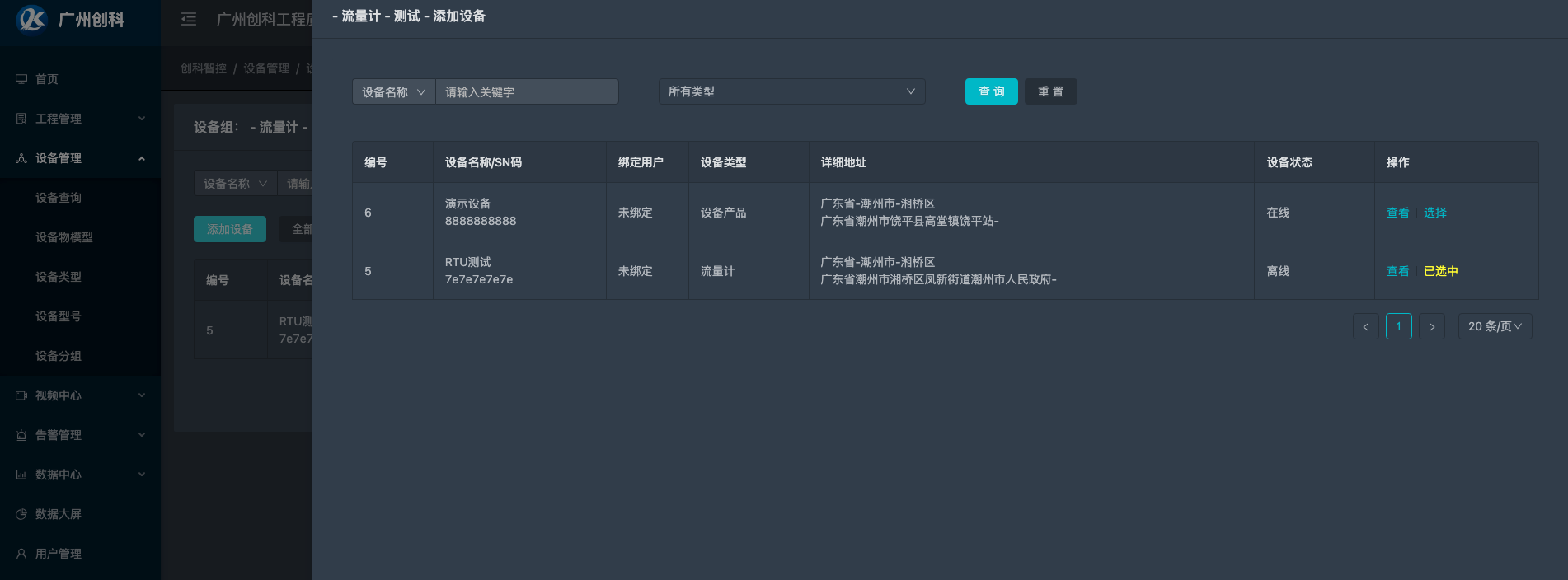This screenshot has height=580, width=1568.
Task: Open 用户管理 in the sidebar
Action: 80,554
